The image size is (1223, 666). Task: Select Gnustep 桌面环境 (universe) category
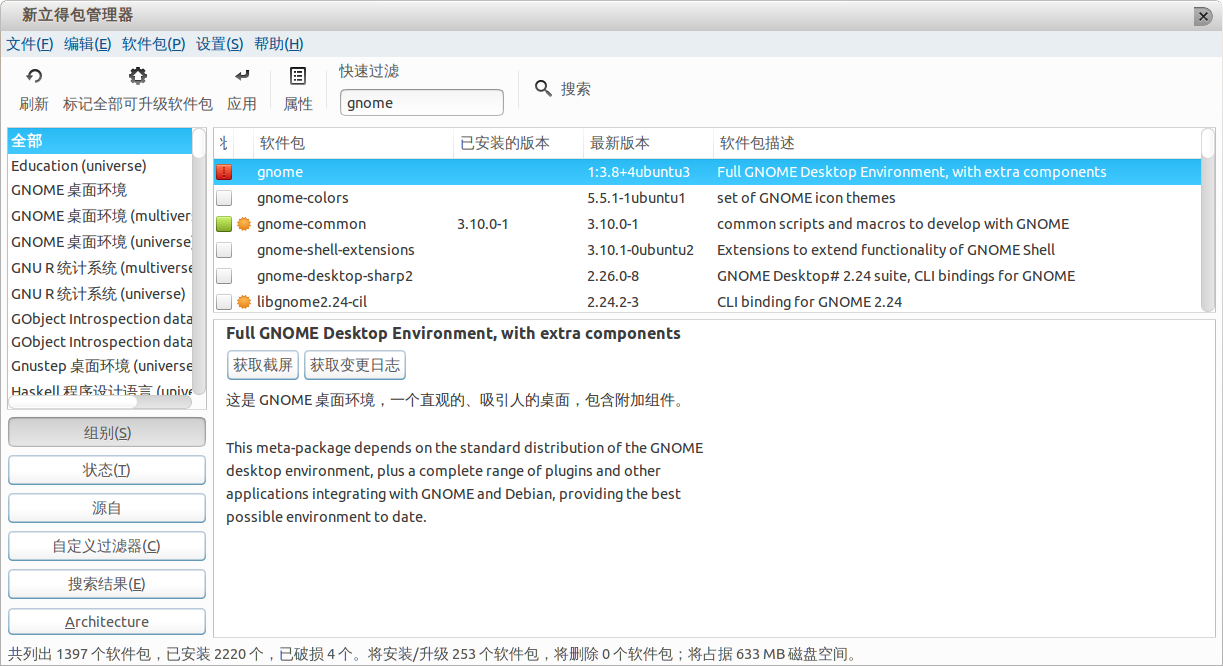pos(99,366)
